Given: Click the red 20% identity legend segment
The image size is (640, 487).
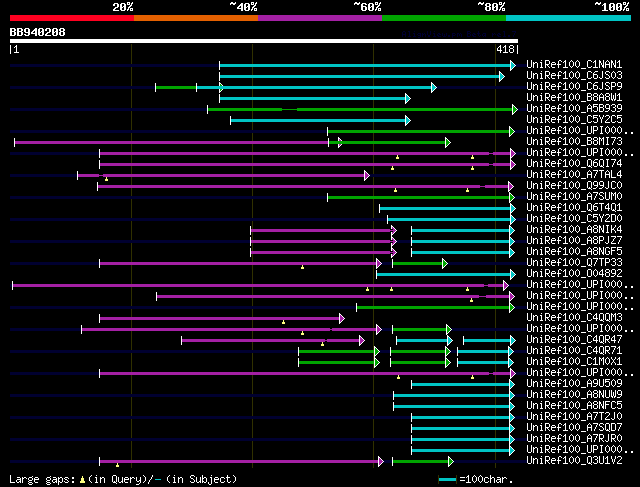Looking at the screenshot, I should [72, 18].
